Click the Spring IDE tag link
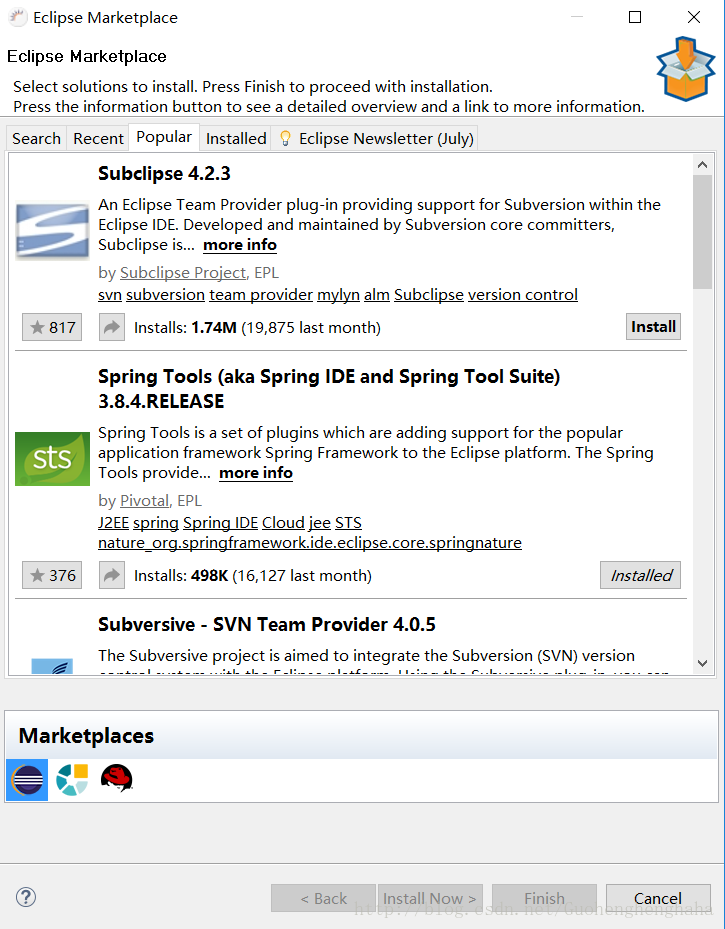Screen dimensions: 725x929 (220, 523)
